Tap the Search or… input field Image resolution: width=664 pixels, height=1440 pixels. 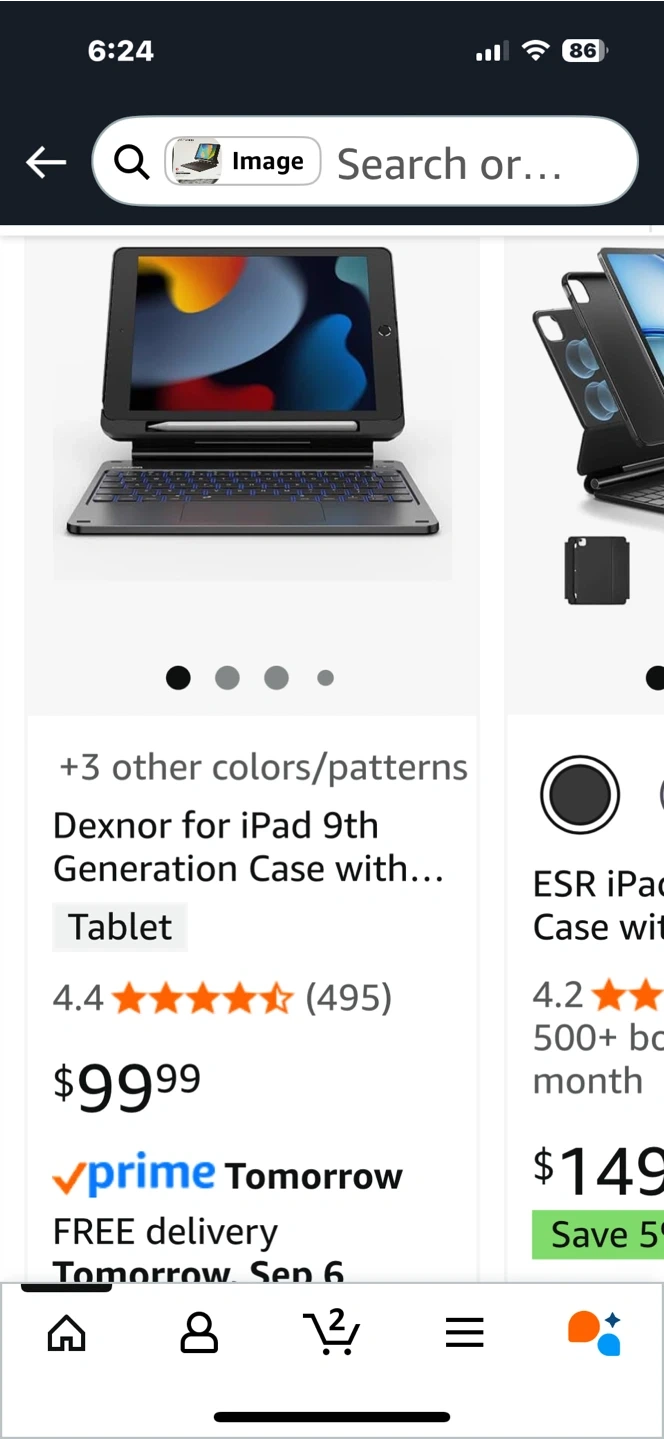click(450, 163)
